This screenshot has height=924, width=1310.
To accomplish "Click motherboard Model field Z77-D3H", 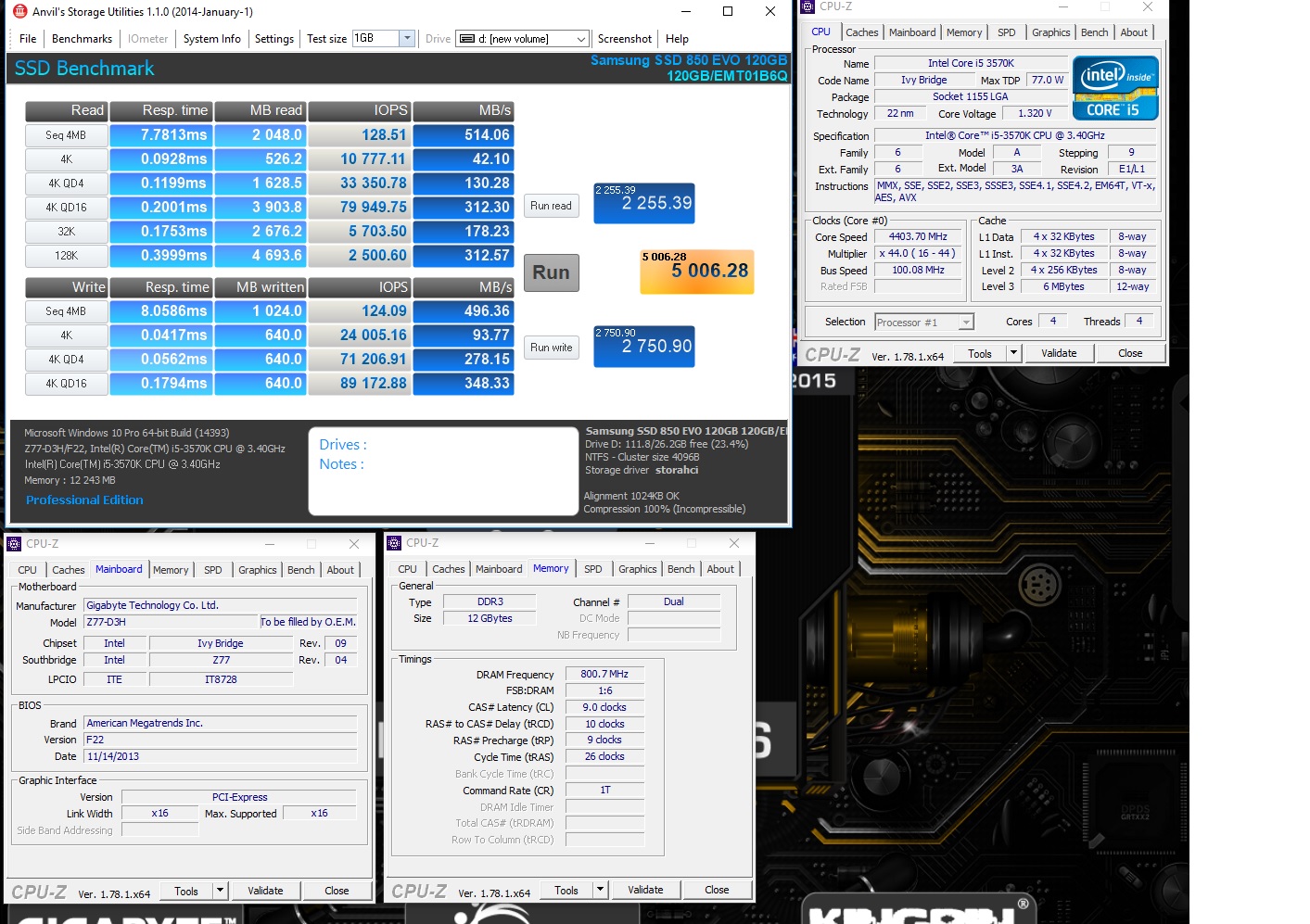I will pos(172,622).
